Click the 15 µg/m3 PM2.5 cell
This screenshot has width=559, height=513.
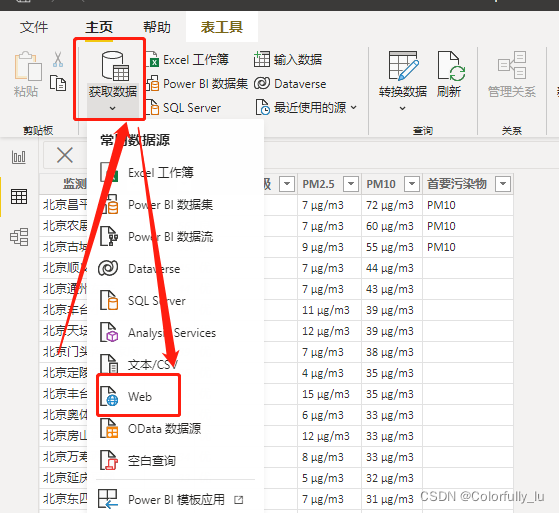click(x=329, y=394)
